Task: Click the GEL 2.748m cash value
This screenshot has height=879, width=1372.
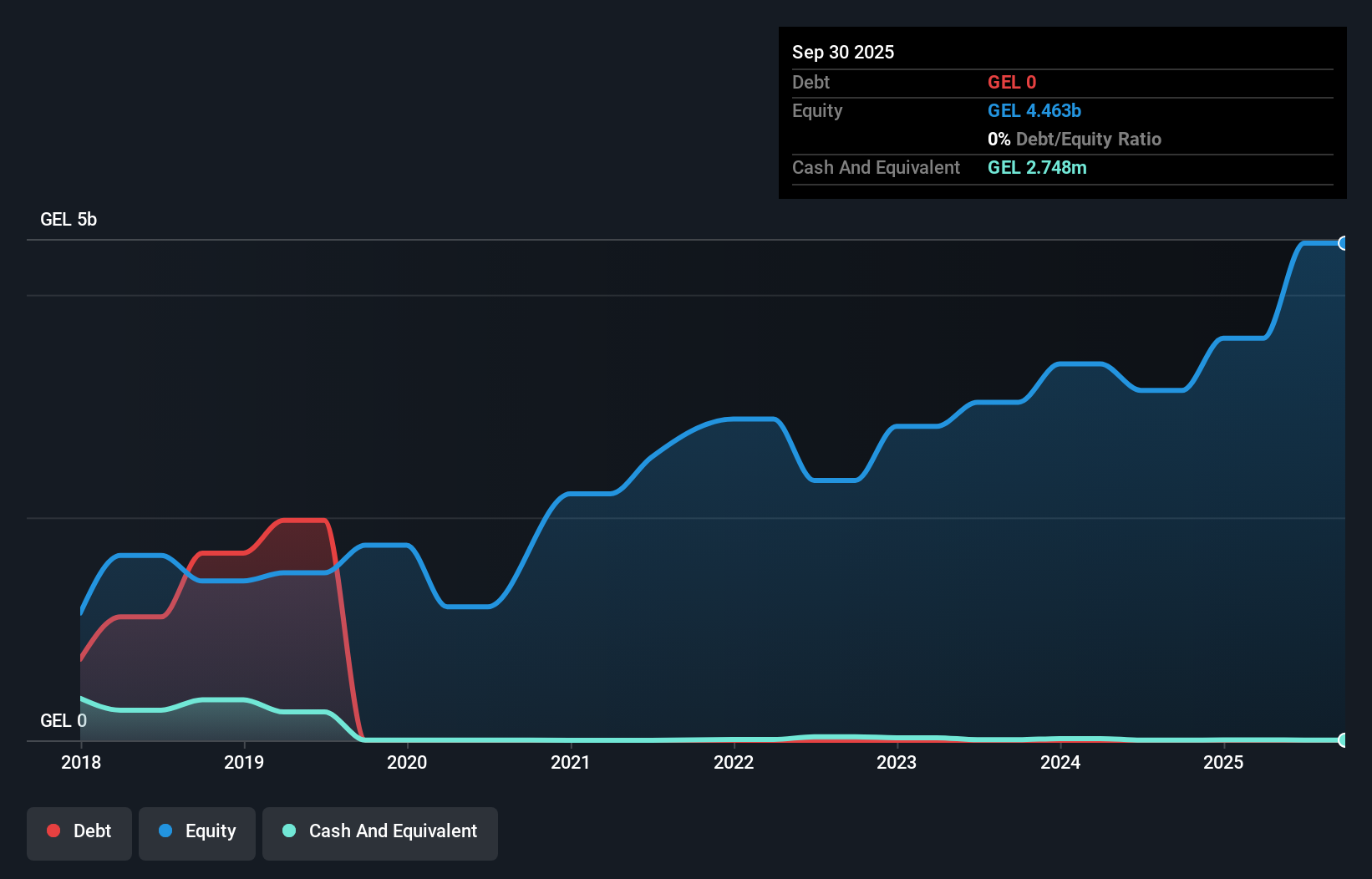Action: coord(1037,168)
